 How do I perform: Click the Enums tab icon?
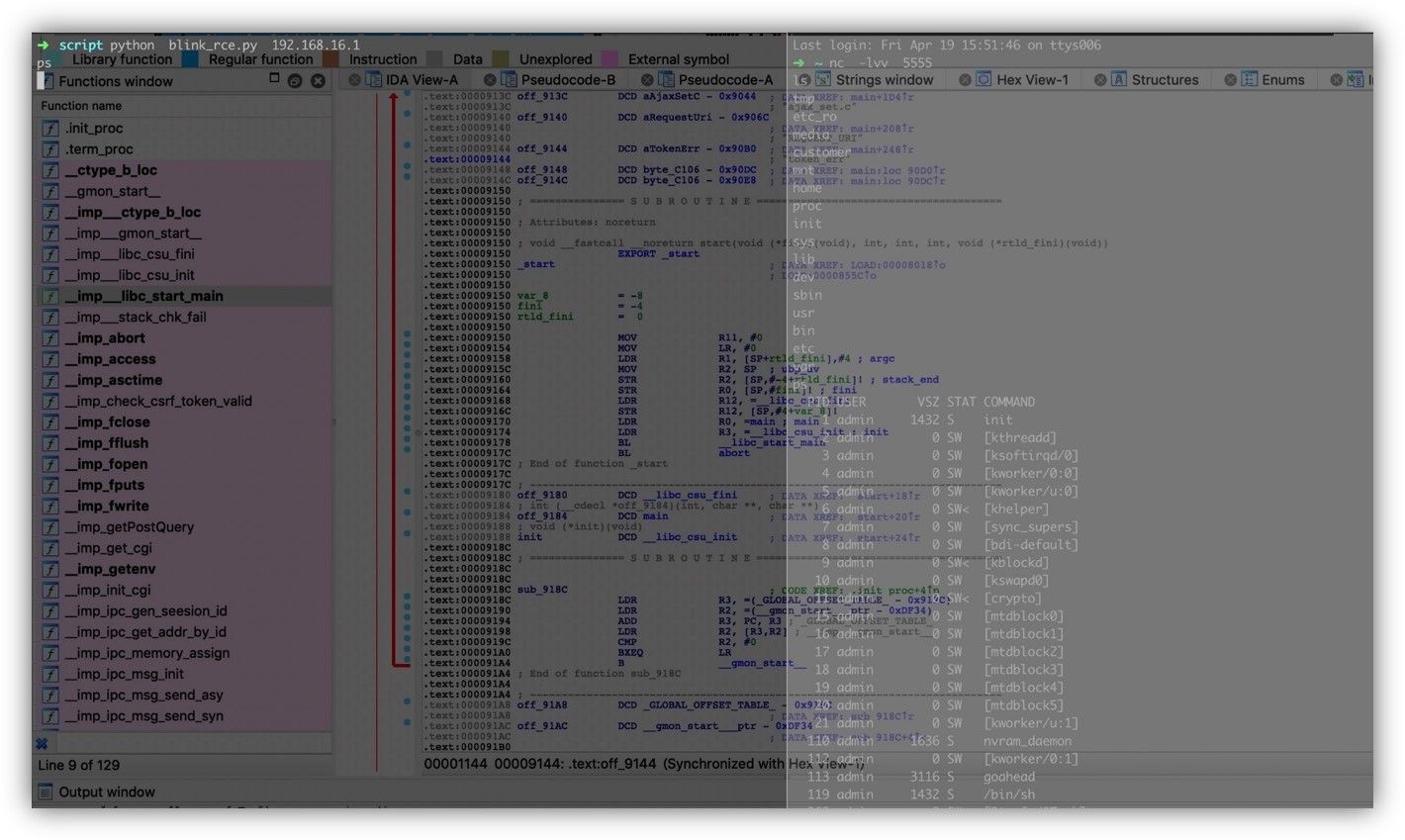click(1250, 79)
